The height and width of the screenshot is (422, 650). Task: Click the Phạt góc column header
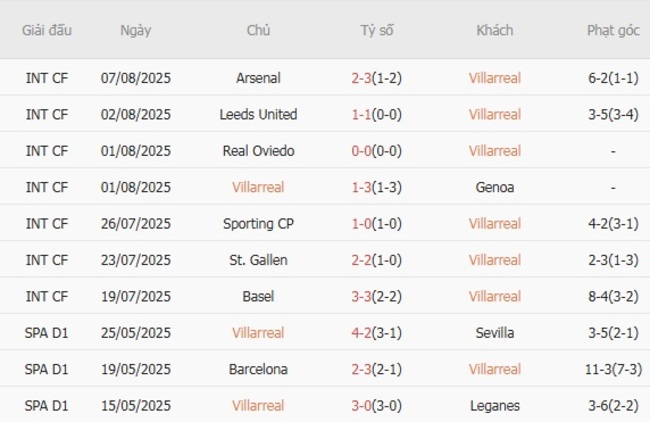(x=612, y=30)
